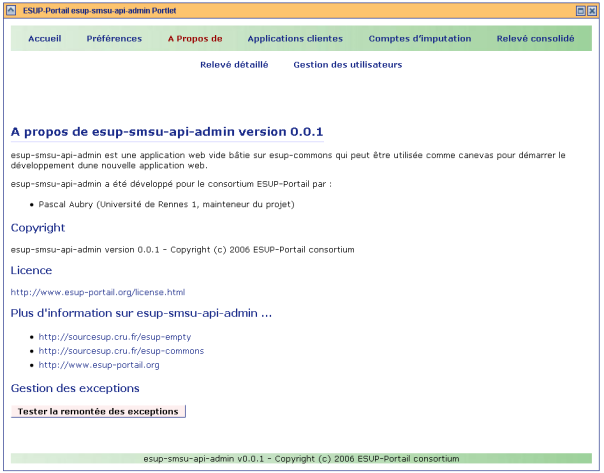Go to Préférences
The image size is (604, 473).
(x=114, y=39)
